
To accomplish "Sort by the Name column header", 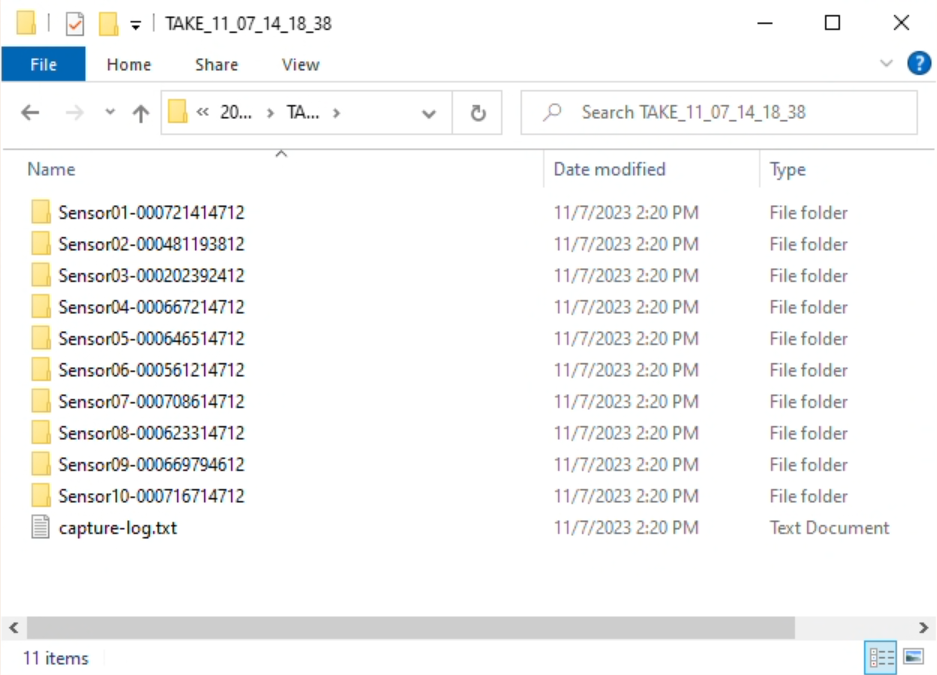I will pos(51,169).
